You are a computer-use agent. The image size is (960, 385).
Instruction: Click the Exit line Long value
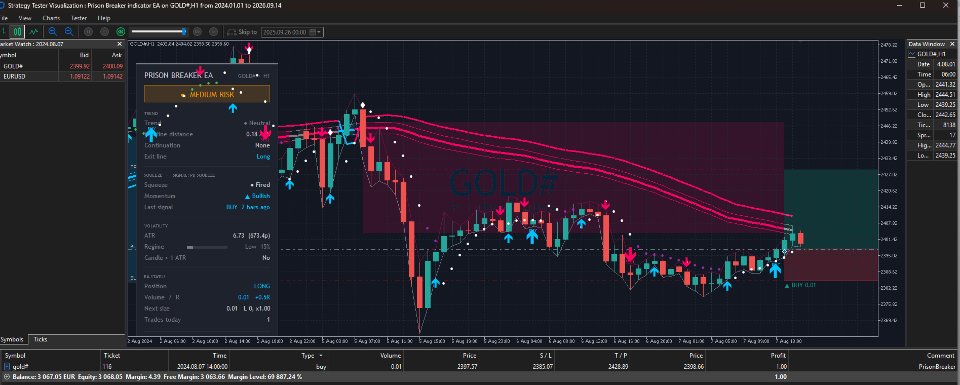click(x=263, y=157)
